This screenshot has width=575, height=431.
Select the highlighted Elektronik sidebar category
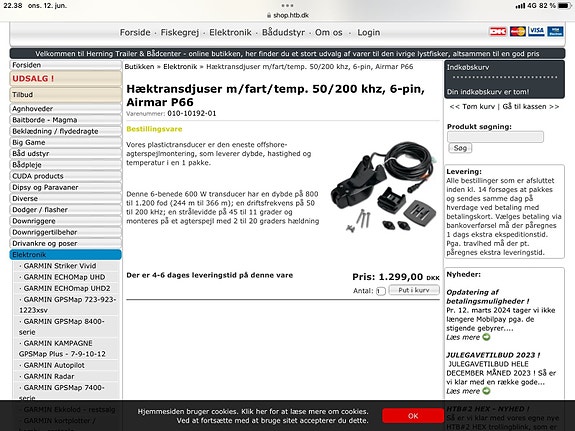(66, 255)
